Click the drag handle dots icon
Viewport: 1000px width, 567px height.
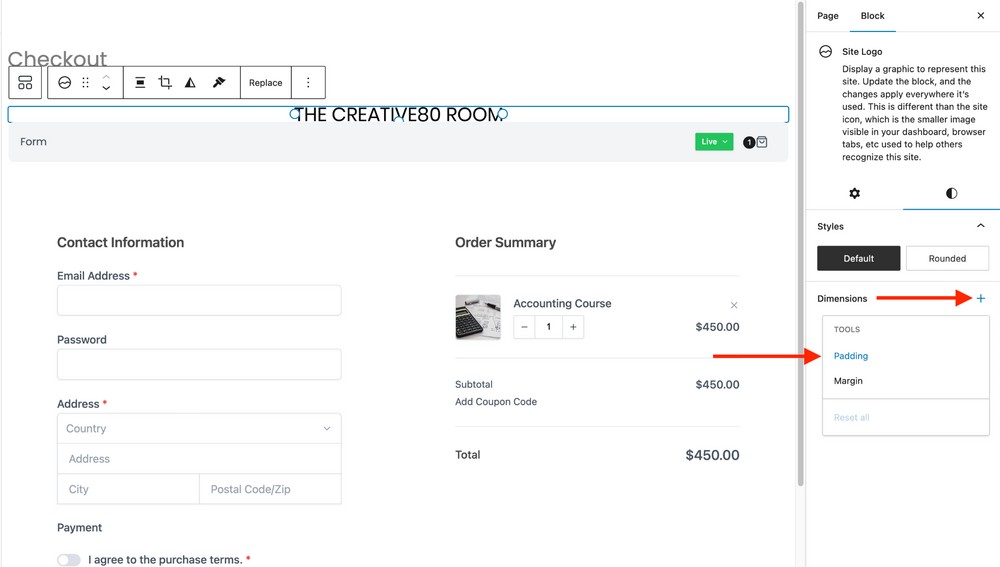coord(86,83)
